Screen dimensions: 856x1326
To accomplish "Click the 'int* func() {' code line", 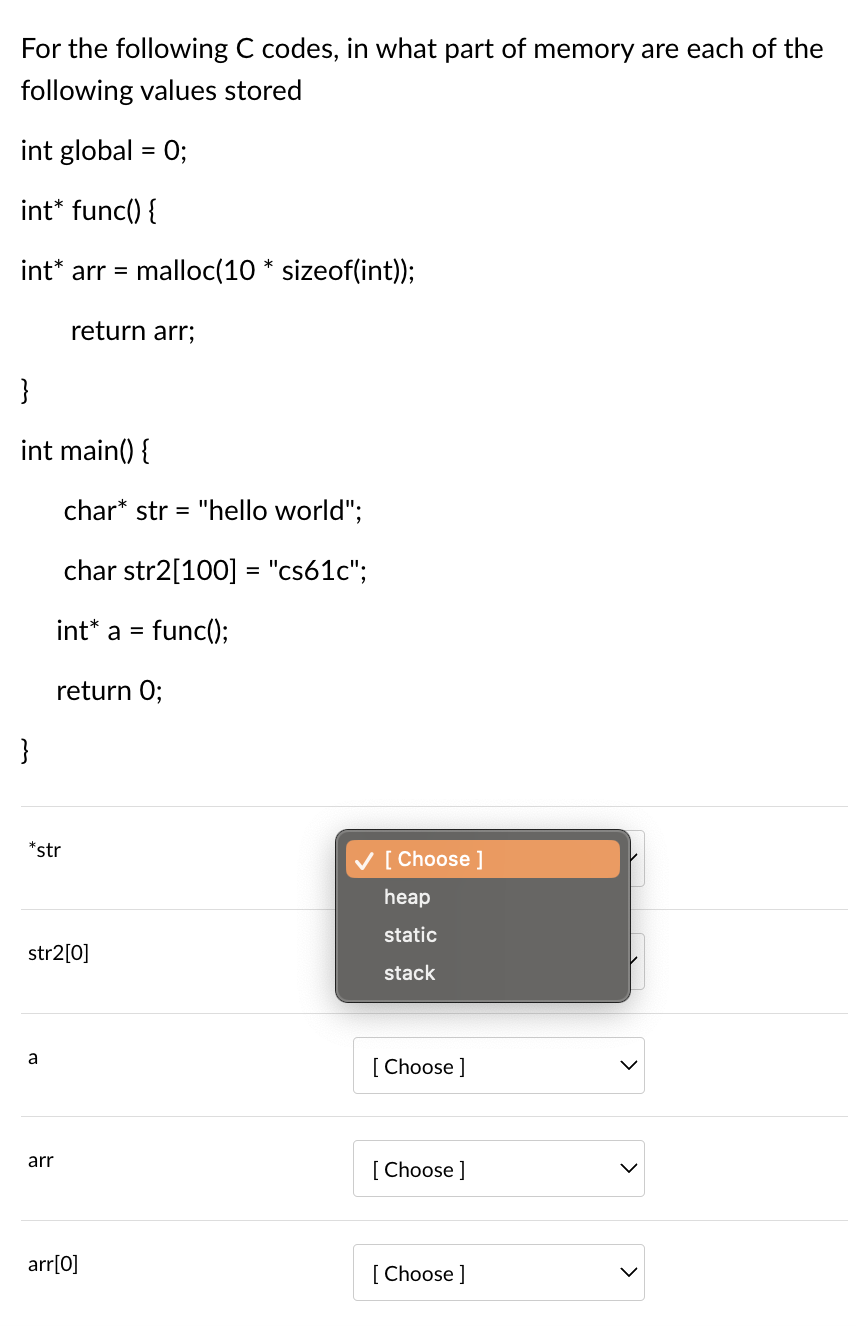I will tap(87, 211).
